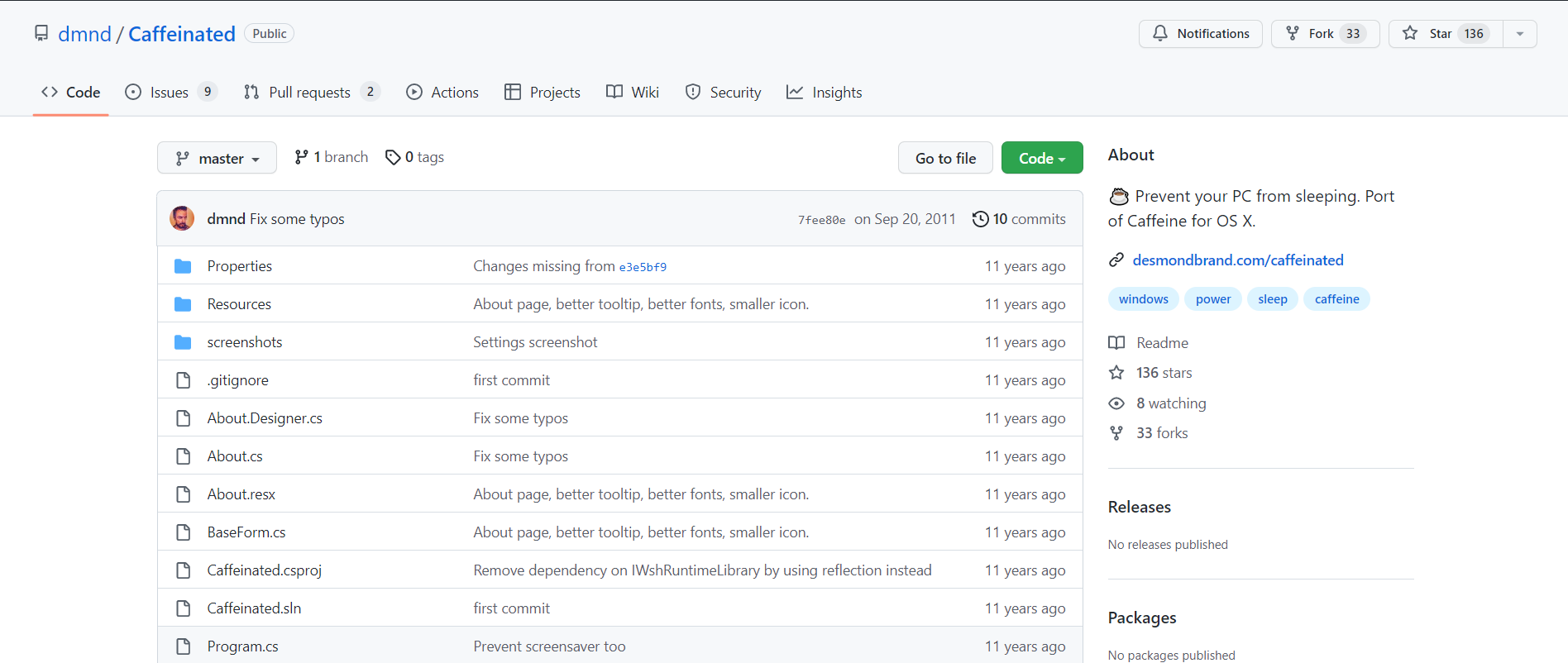The width and height of the screenshot is (1568, 663).
Task: Click the repository book icon beside dmnd
Action: click(41, 33)
